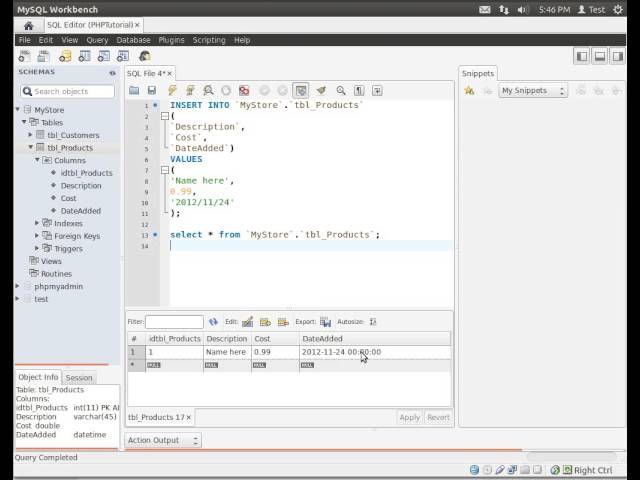640x480 pixels.
Task: Execute the query with the lightning bolt
Action: tap(172, 90)
